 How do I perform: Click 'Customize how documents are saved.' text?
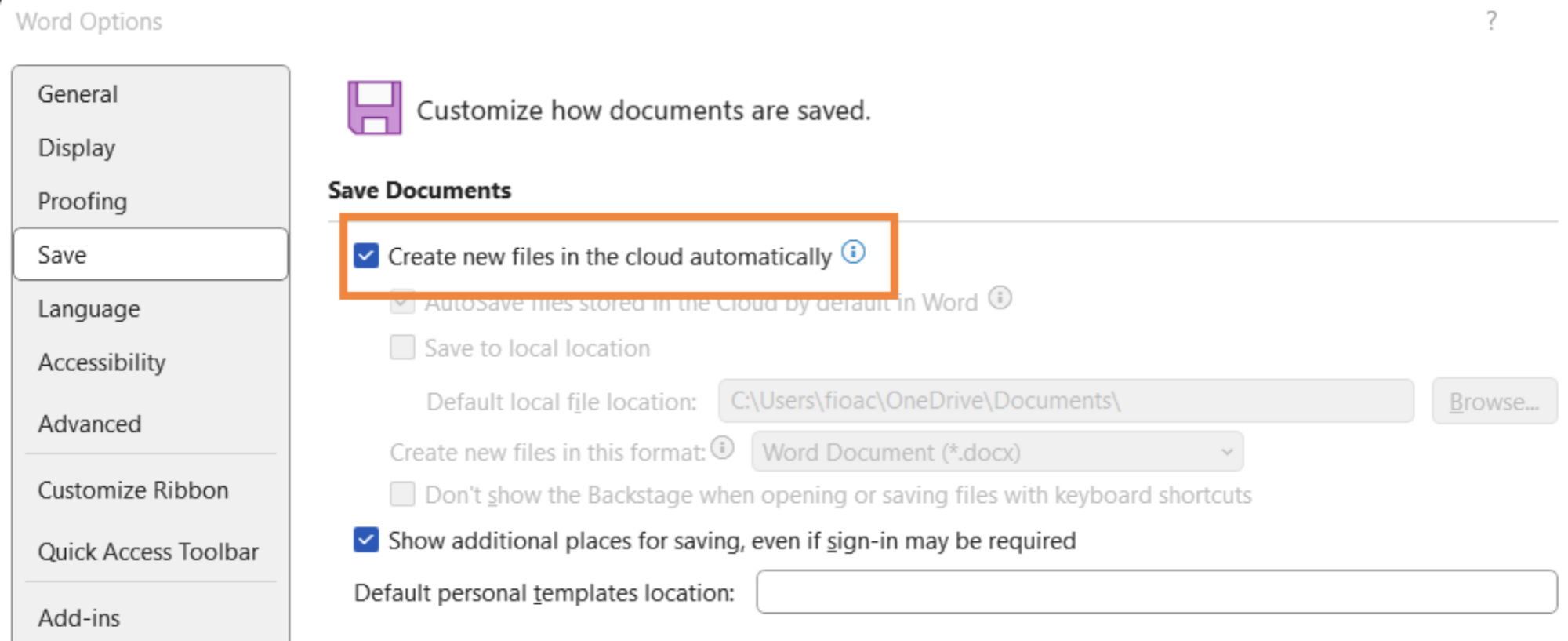(x=644, y=111)
